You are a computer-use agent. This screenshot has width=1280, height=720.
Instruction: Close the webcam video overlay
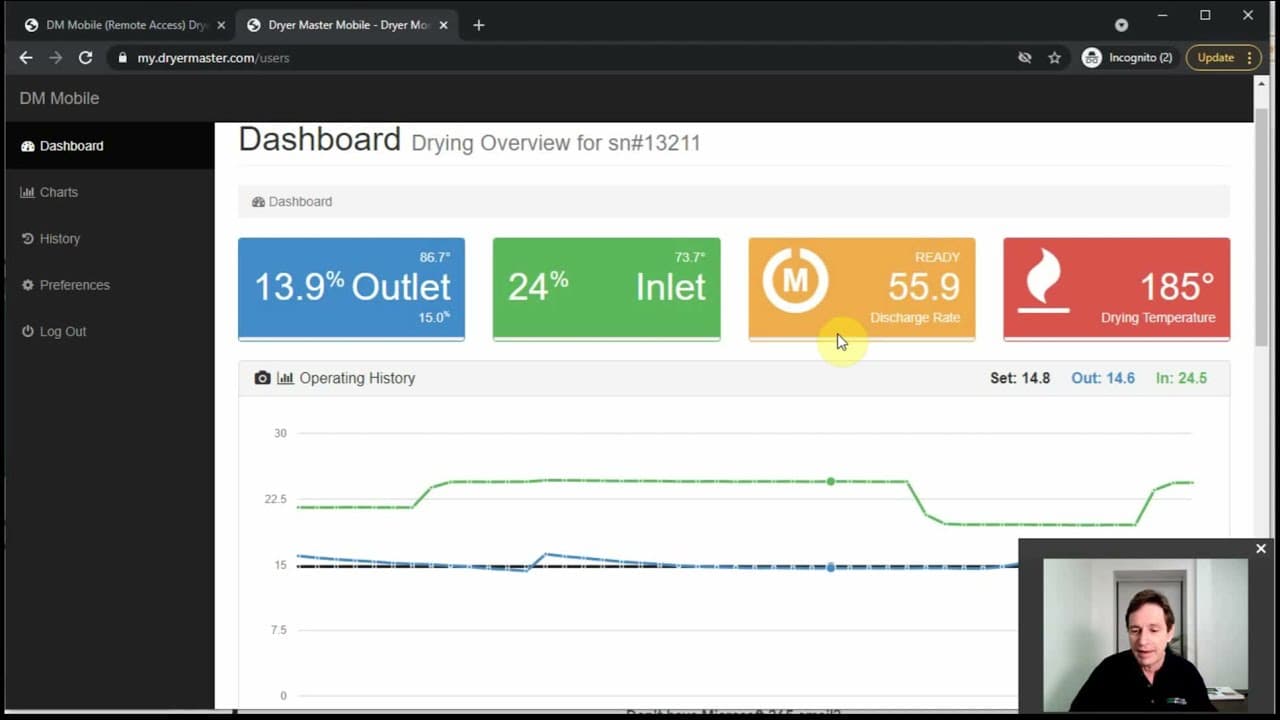point(1260,549)
